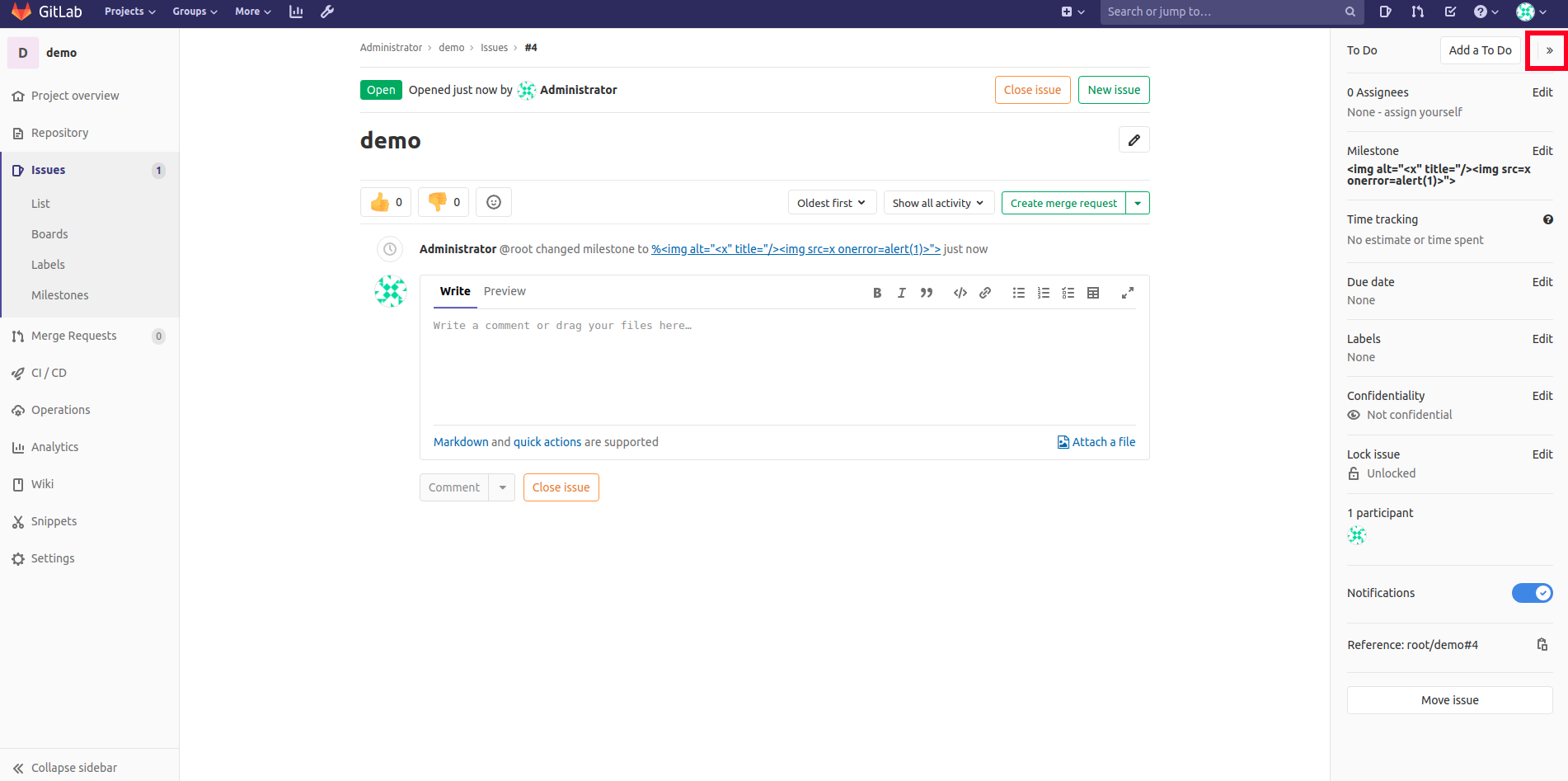The width and height of the screenshot is (1568, 781).
Task: Add thumbs up reaction to issue
Action: point(385,202)
